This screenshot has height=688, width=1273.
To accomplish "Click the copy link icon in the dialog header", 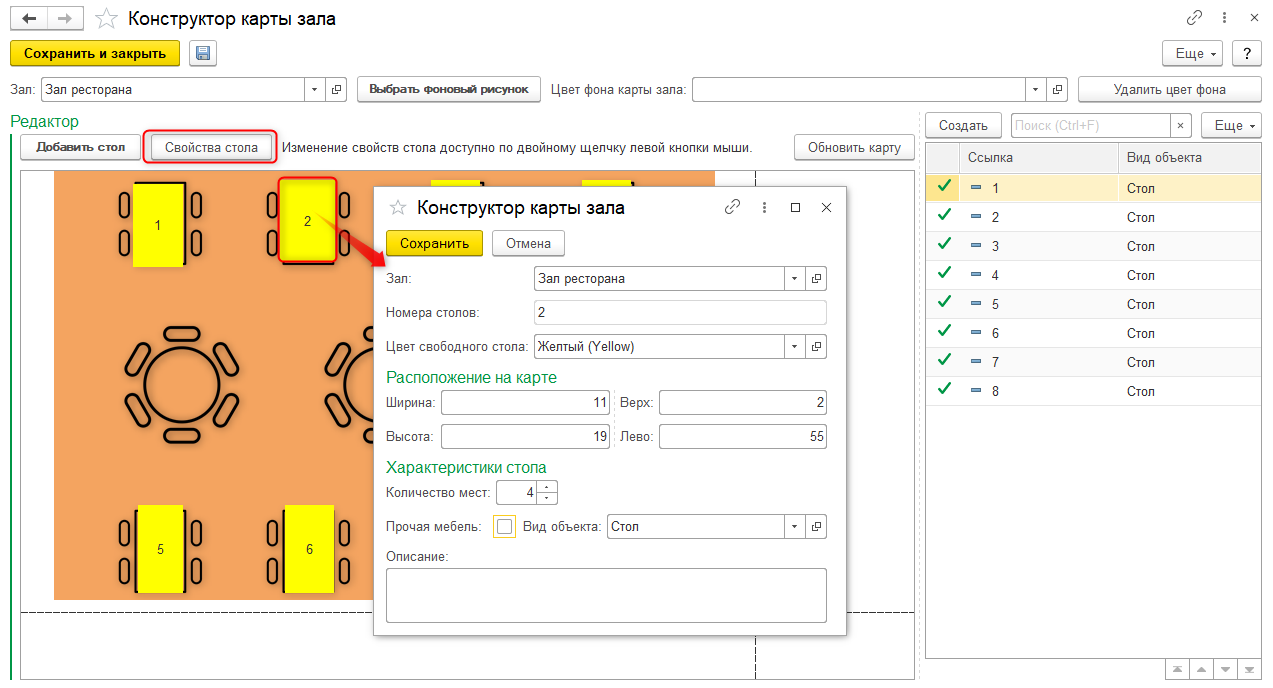I will [x=732, y=207].
